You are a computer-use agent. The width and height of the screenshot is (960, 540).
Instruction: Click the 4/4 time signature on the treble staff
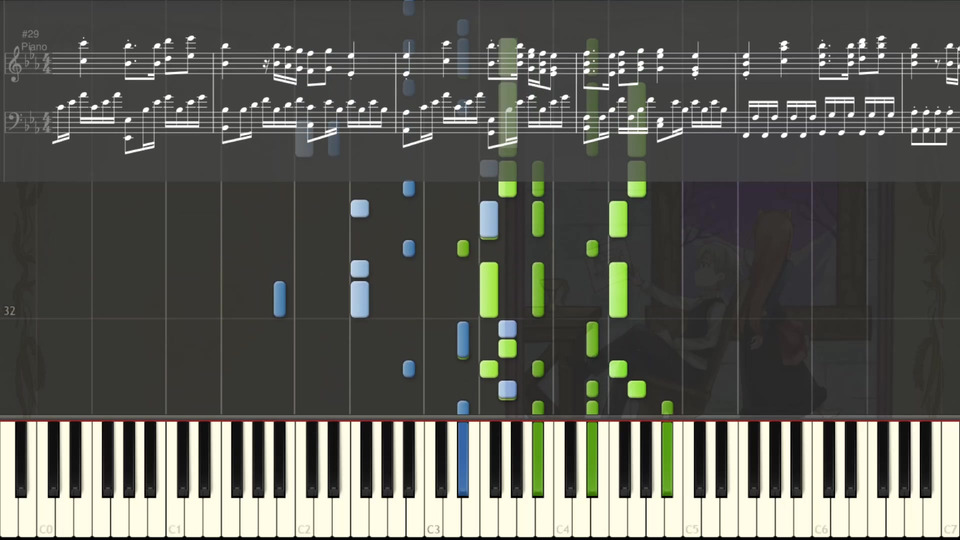[x=45, y=64]
